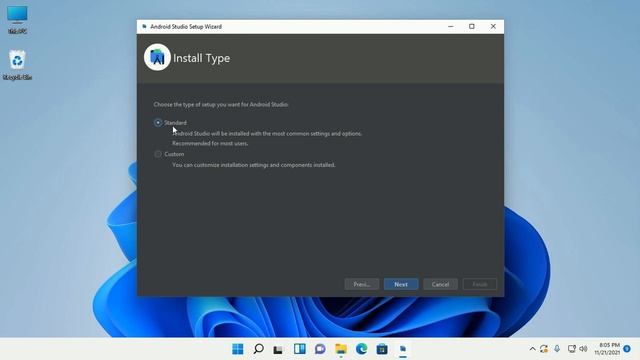Open This PC desktop icon
640x360 pixels.
point(17,20)
